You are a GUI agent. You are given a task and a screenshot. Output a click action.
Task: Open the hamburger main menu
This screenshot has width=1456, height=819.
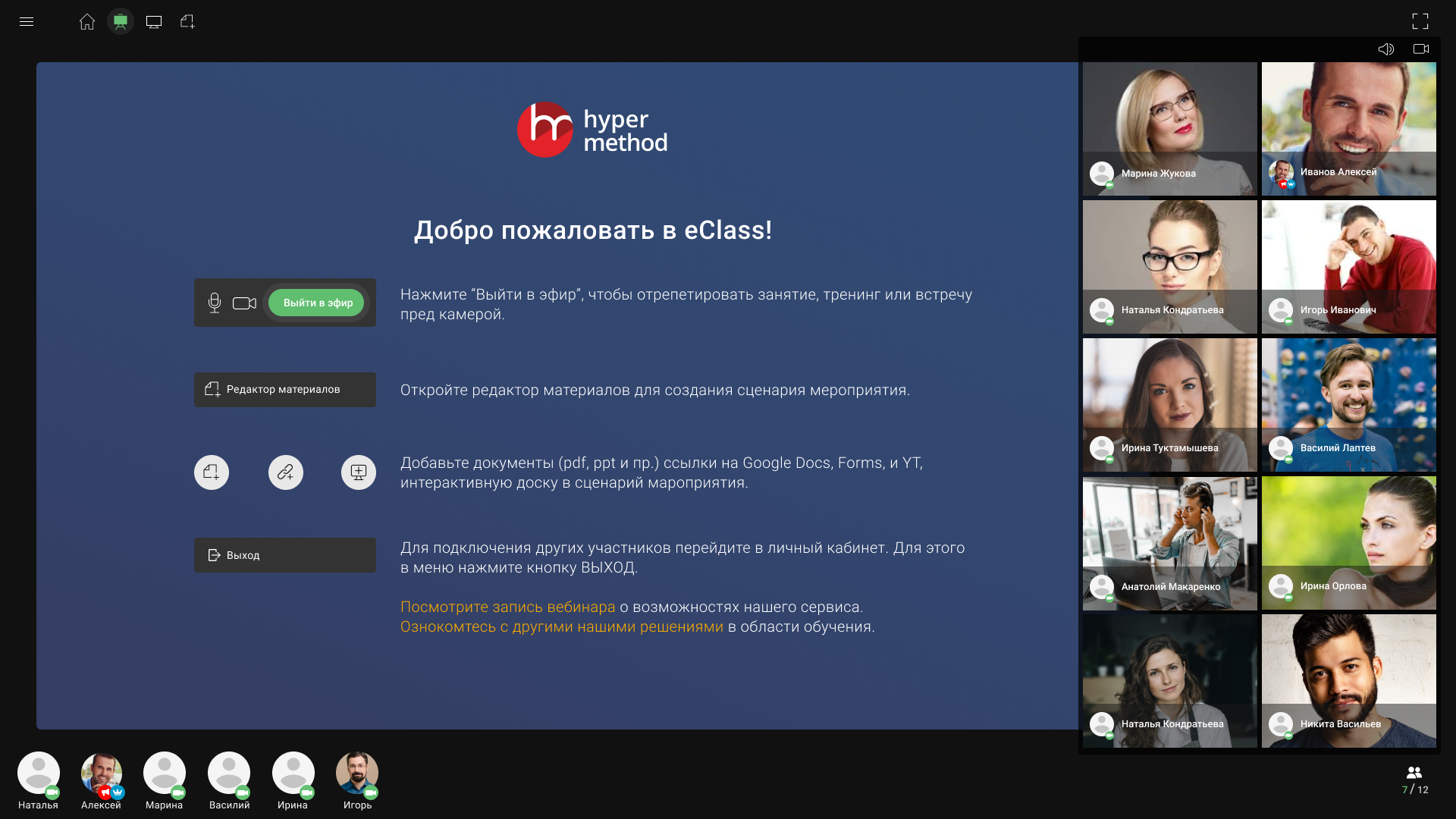27,21
